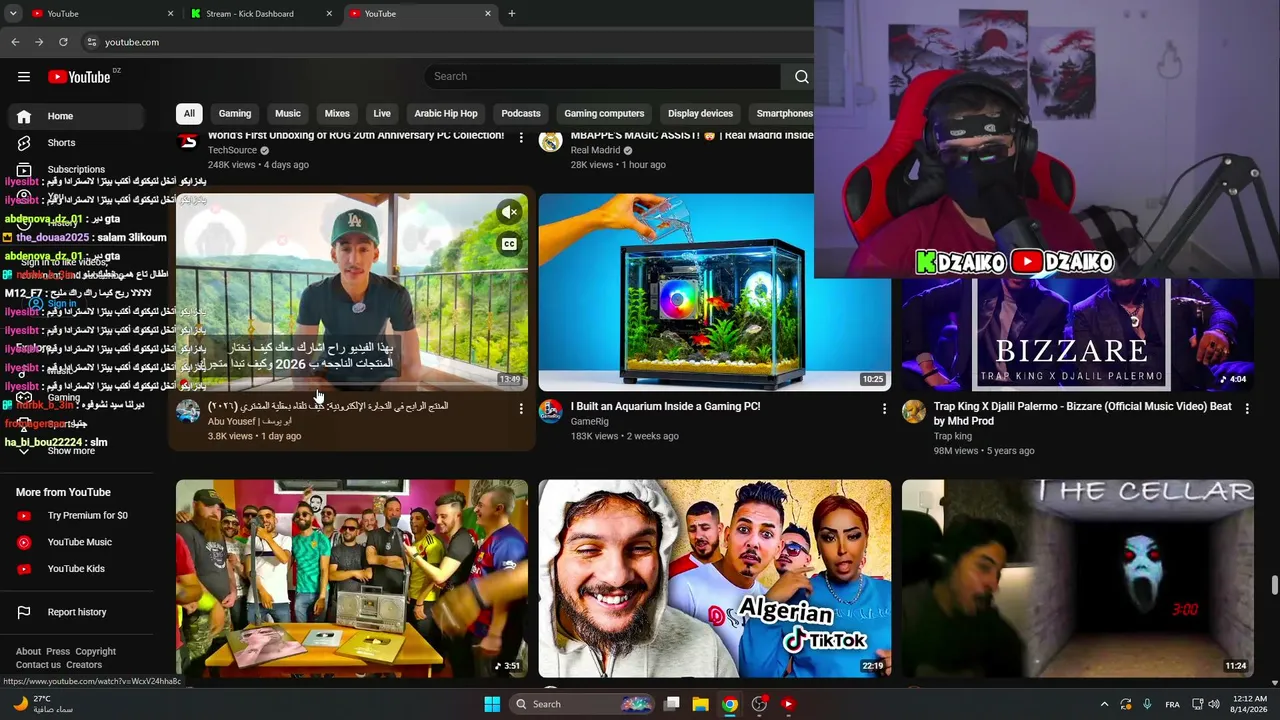Select the Arabic Hip Hop filter chip
Screen dimensions: 1280x720
(446, 113)
